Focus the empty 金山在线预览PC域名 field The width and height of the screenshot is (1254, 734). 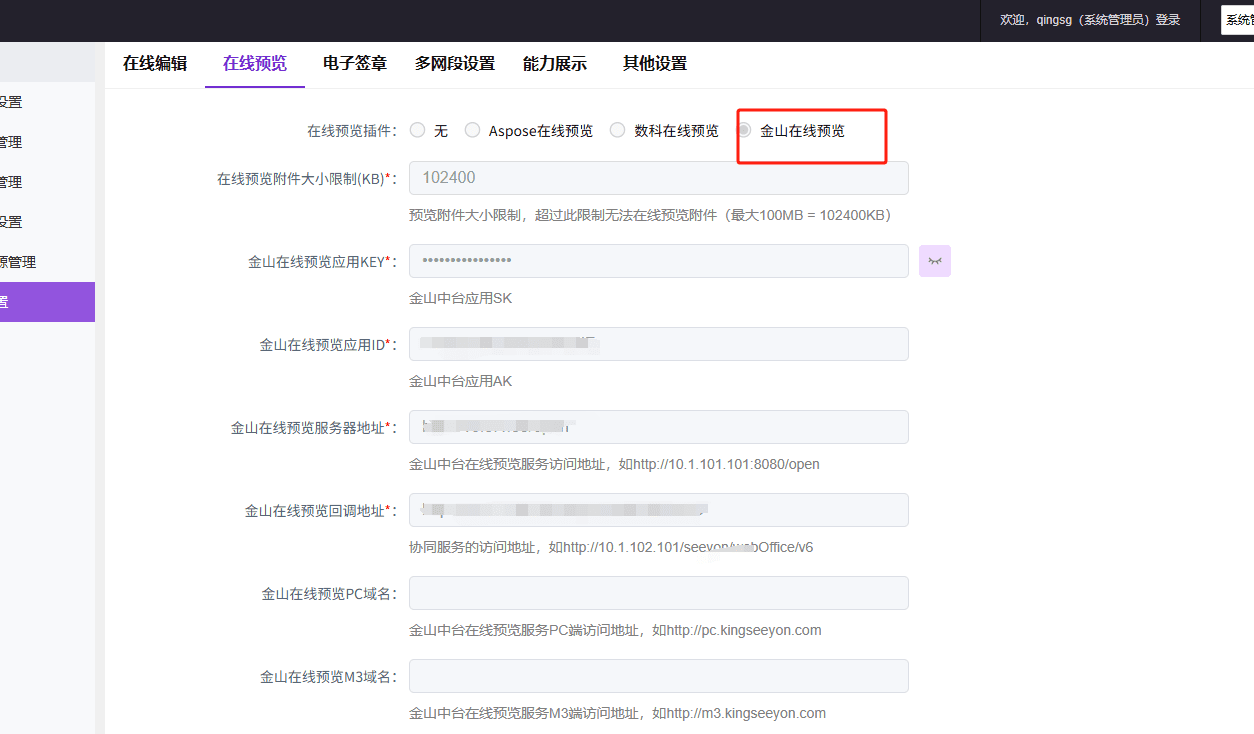(x=659, y=593)
